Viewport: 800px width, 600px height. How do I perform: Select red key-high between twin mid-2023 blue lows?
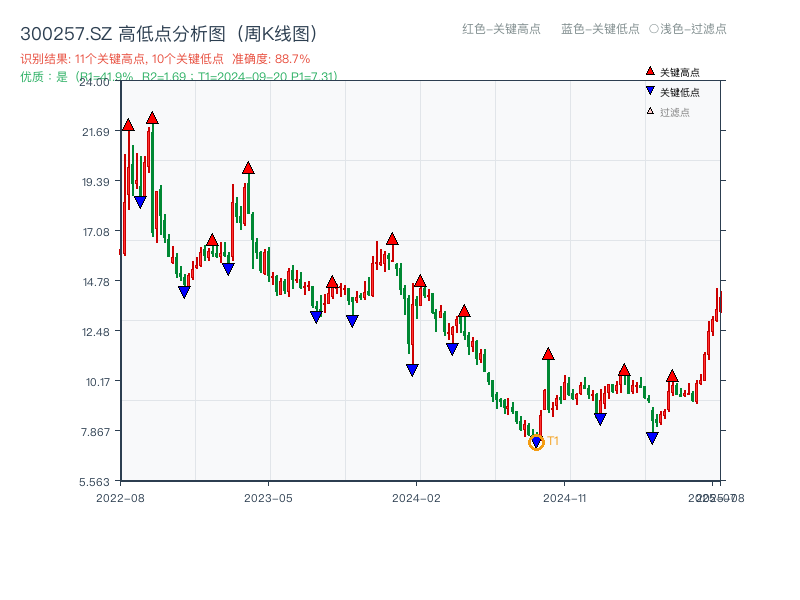[332, 282]
